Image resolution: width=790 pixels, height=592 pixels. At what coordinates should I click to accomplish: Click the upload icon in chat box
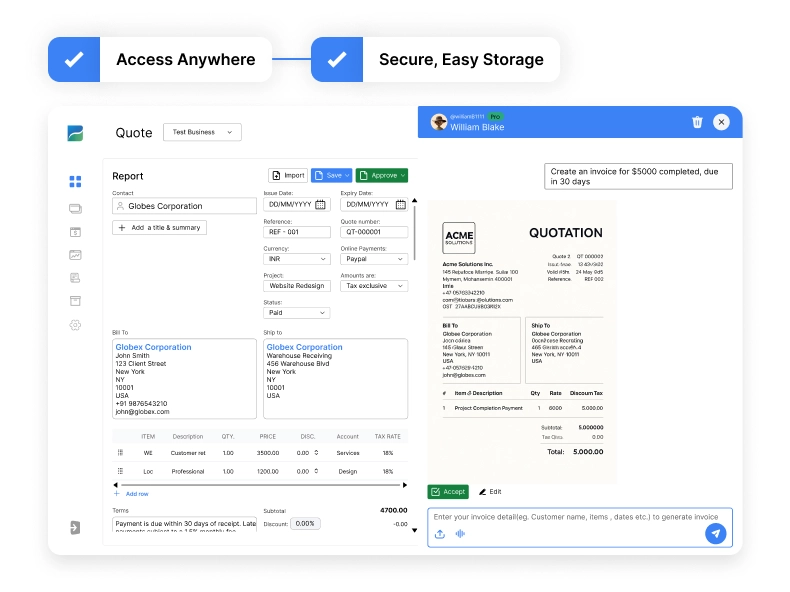[x=440, y=534]
